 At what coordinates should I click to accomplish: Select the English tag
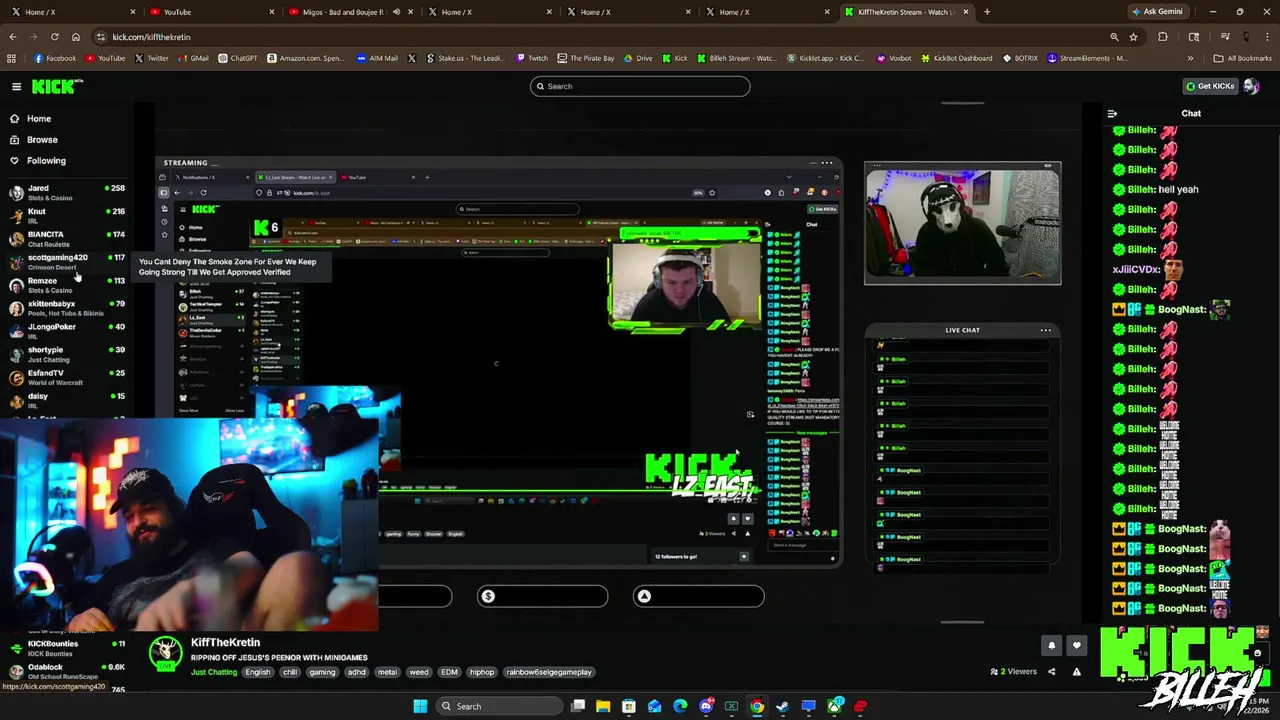pos(258,672)
